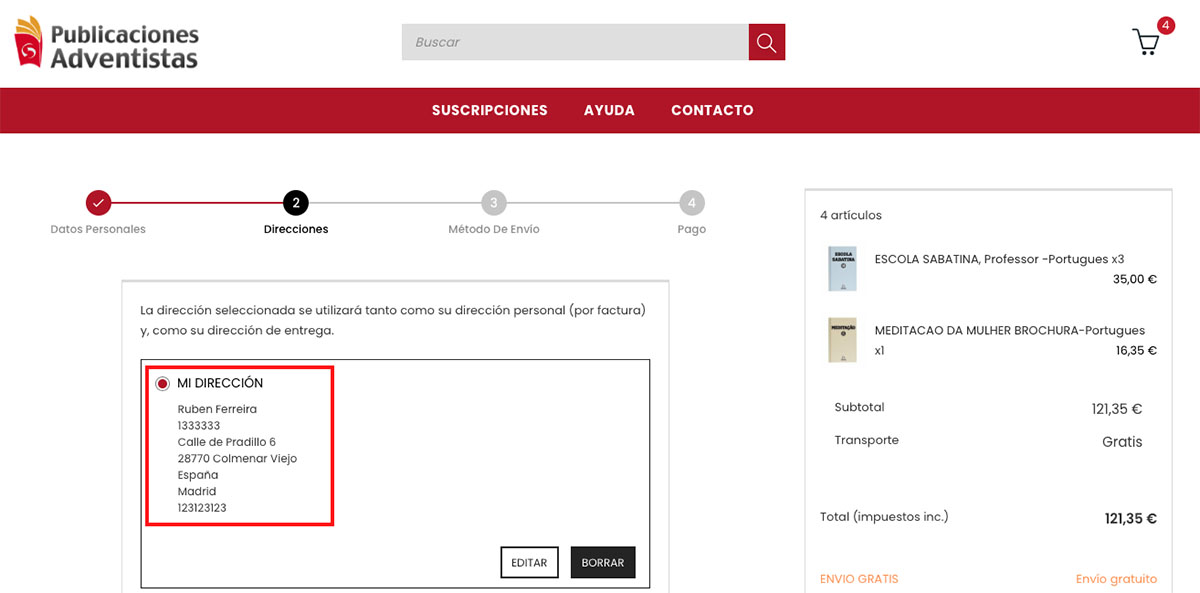The height and width of the screenshot is (593, 1200).
Task: Click the cart badge showing 4
Action: 1166,25
